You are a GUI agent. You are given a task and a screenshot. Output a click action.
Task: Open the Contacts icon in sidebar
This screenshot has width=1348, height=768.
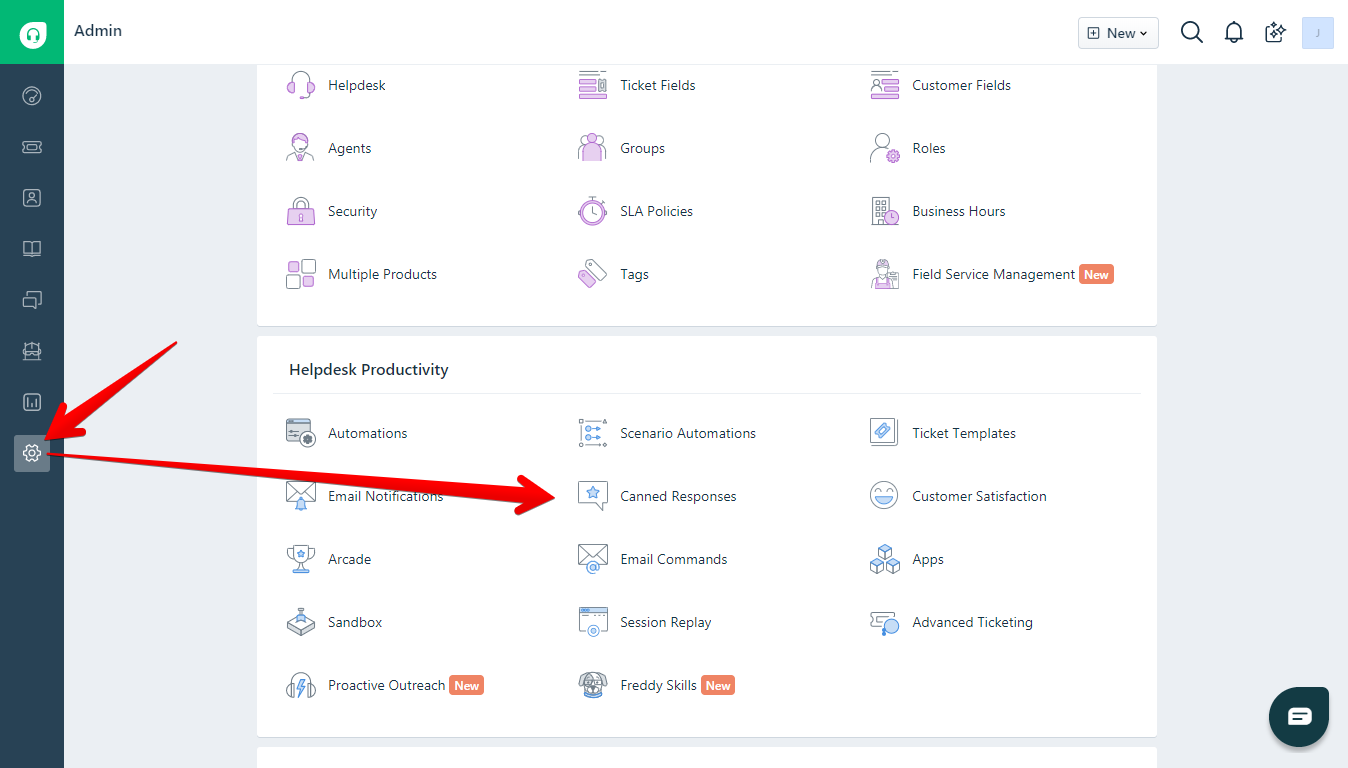point(32,198)
